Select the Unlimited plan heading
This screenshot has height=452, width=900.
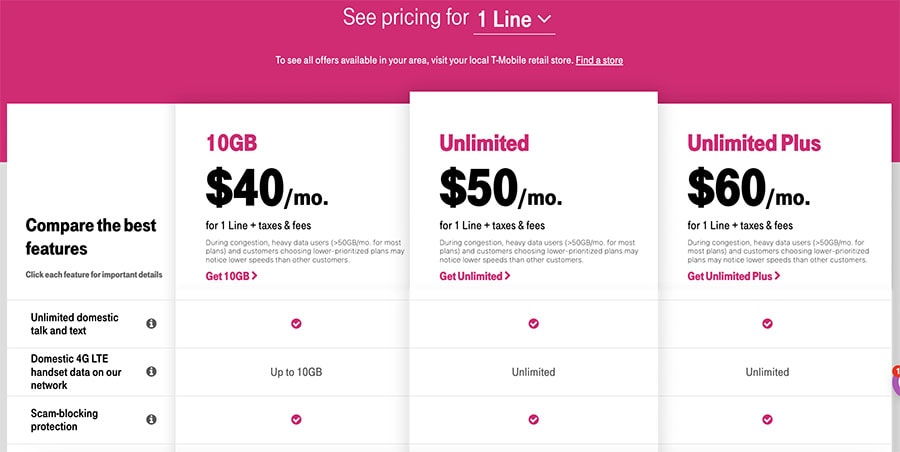484,143
